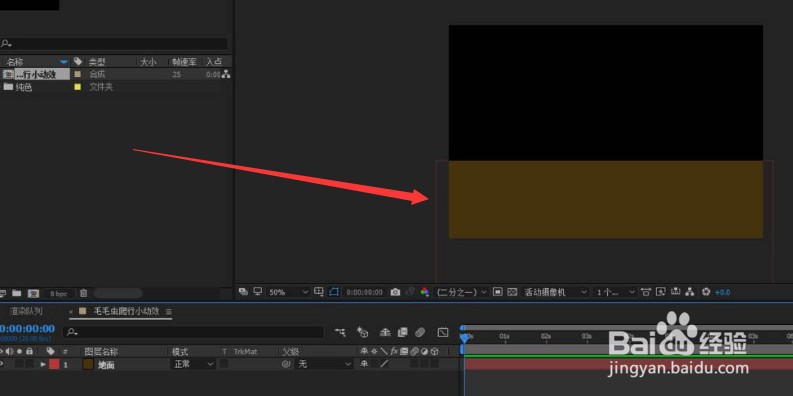Toggle always preview this view icon

(243, 292)
